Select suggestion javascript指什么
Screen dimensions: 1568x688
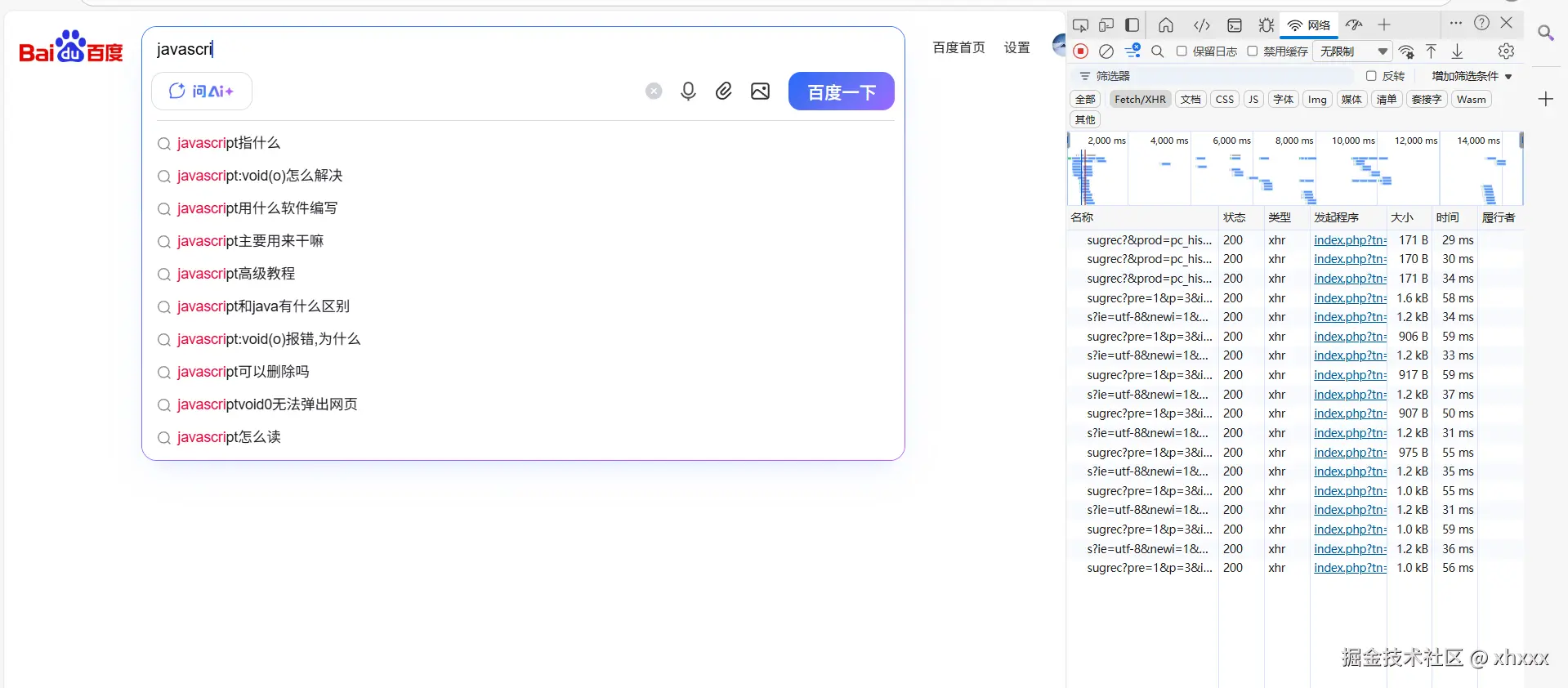229,143
